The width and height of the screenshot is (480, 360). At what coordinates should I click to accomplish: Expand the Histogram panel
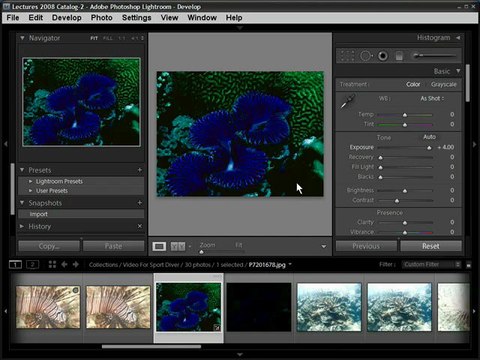point(458,38)
